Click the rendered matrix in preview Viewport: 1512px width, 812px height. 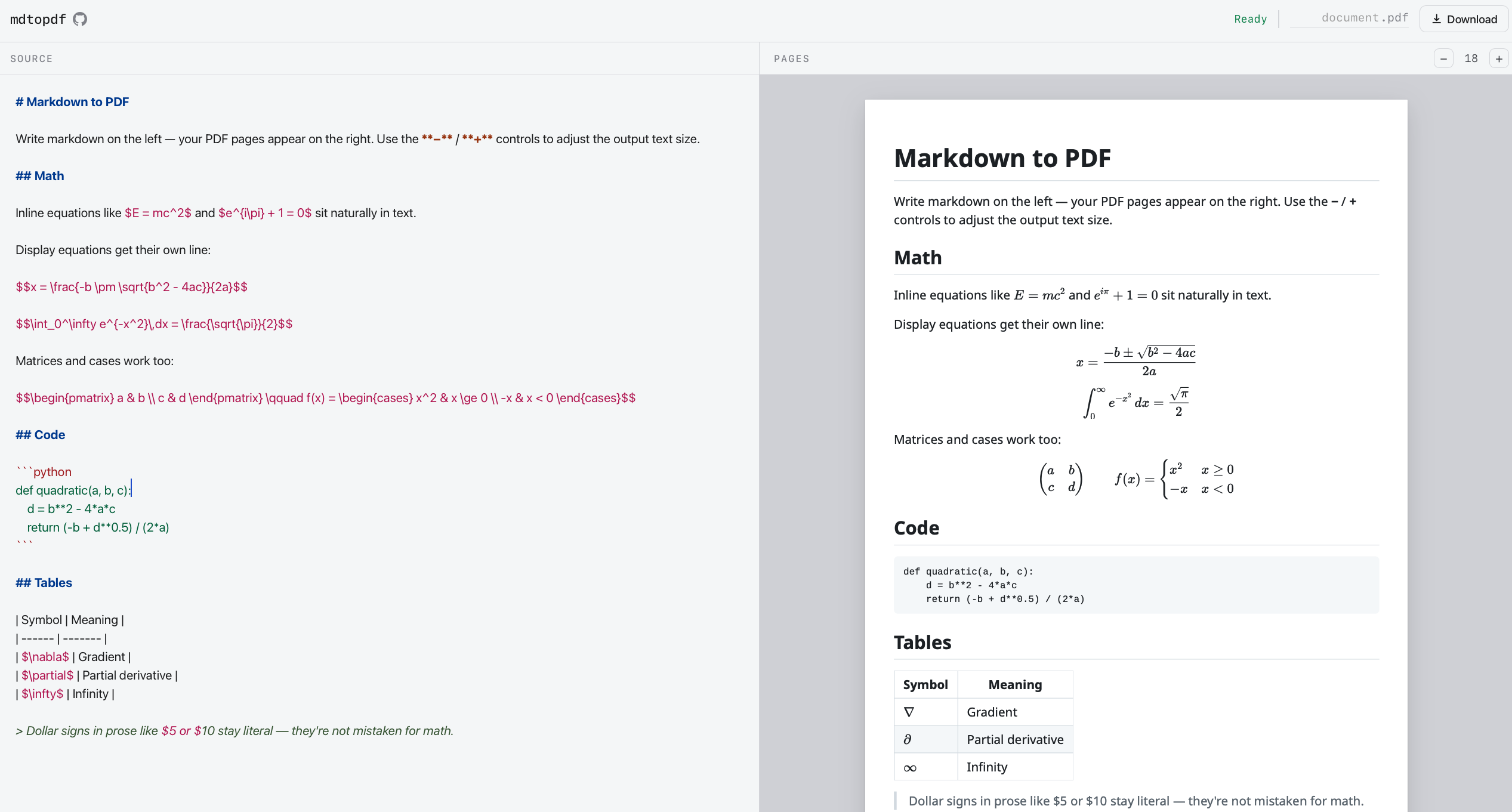pos(1061,479)
